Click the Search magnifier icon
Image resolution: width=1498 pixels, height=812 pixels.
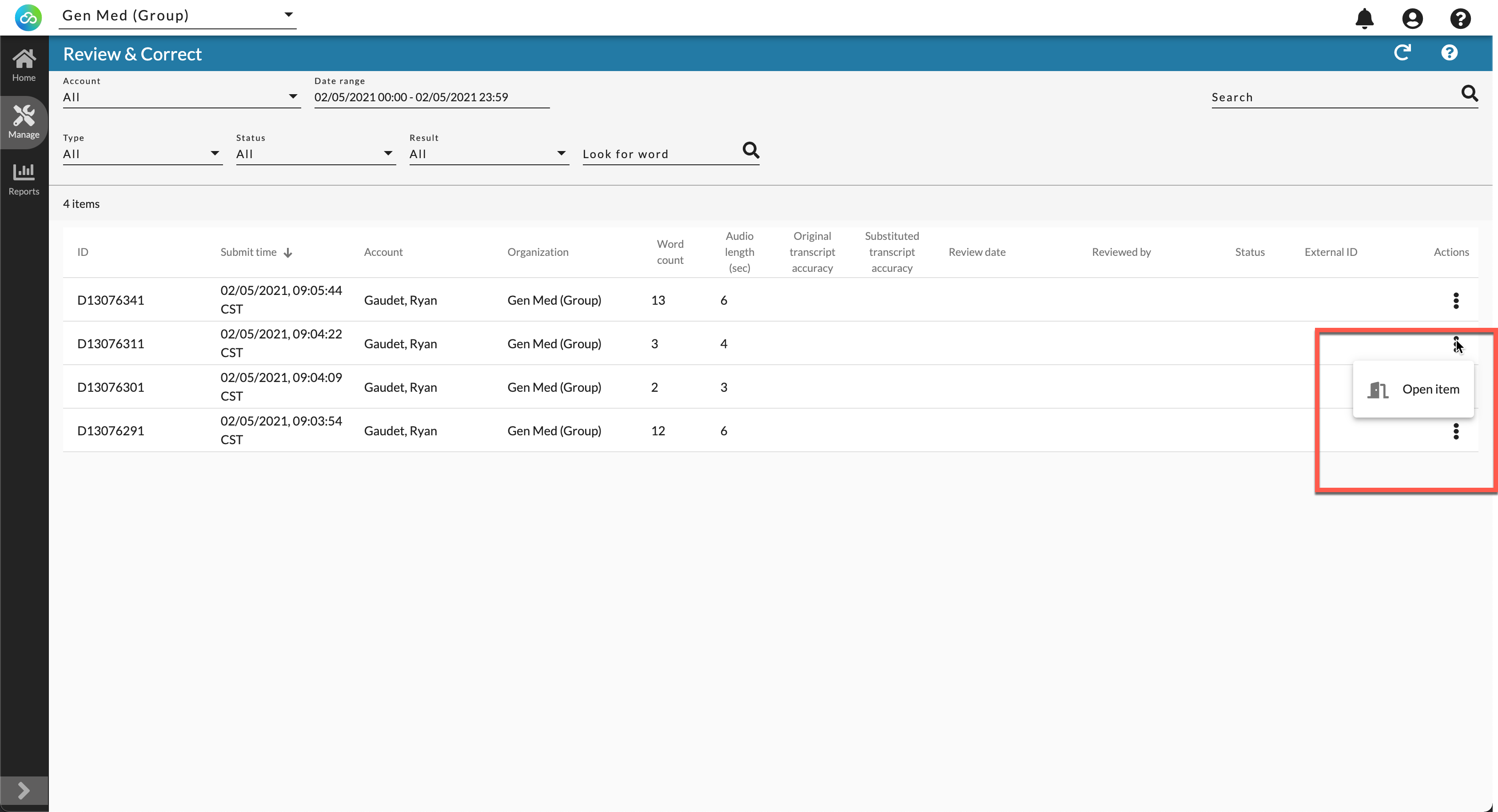click(x=1470, y=93)
